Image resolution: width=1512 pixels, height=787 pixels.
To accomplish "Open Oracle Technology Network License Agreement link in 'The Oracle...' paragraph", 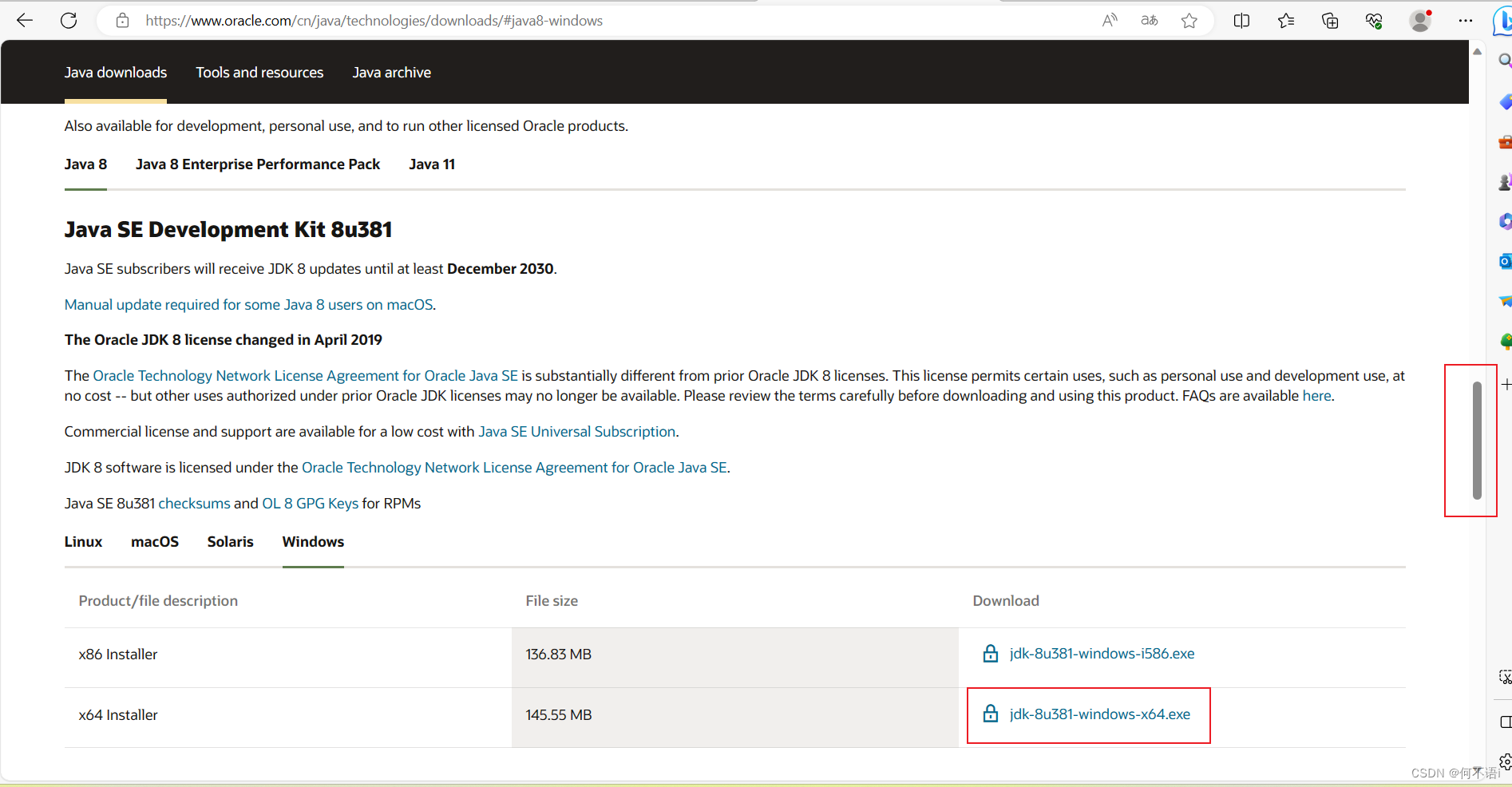I will tap(306, 376).
